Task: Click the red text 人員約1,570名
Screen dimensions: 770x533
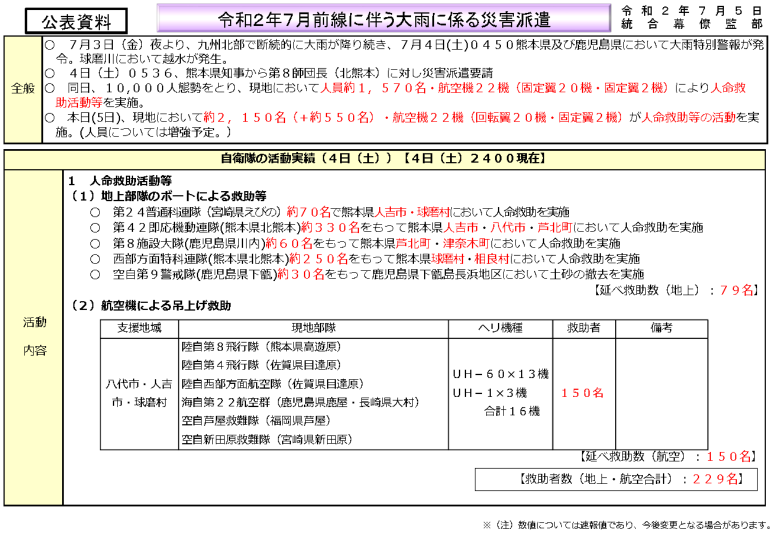Action: point(373,88)
